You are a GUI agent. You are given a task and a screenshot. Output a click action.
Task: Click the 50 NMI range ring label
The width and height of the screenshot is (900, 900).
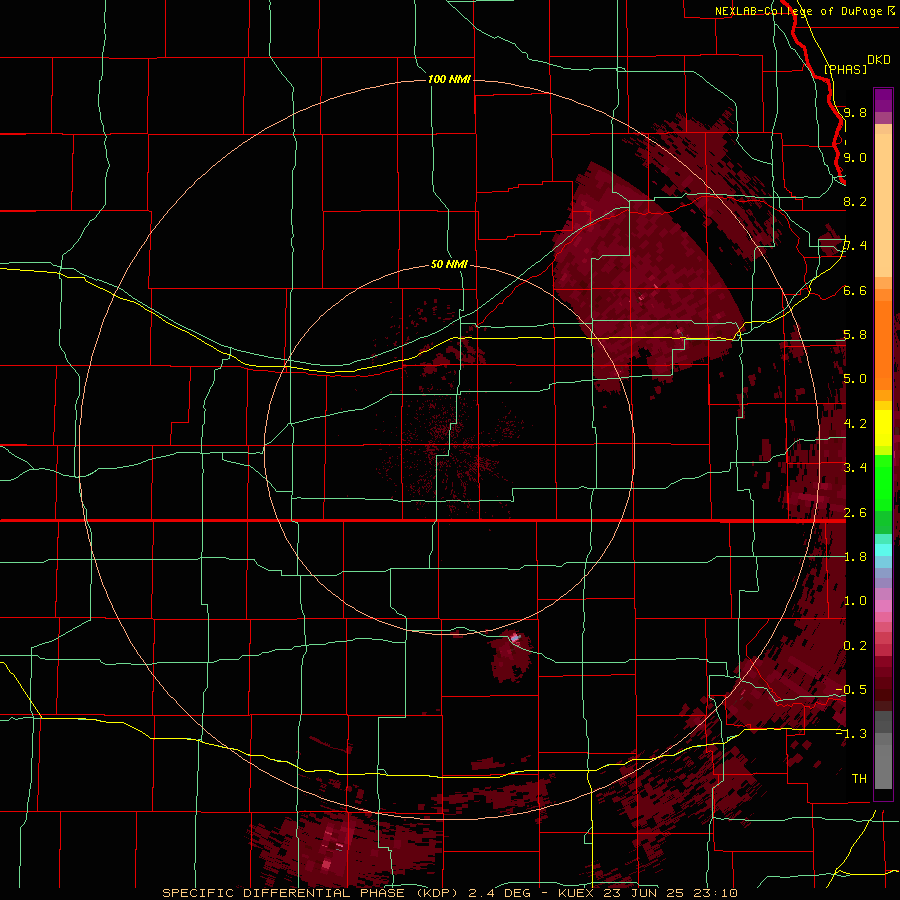449,264
